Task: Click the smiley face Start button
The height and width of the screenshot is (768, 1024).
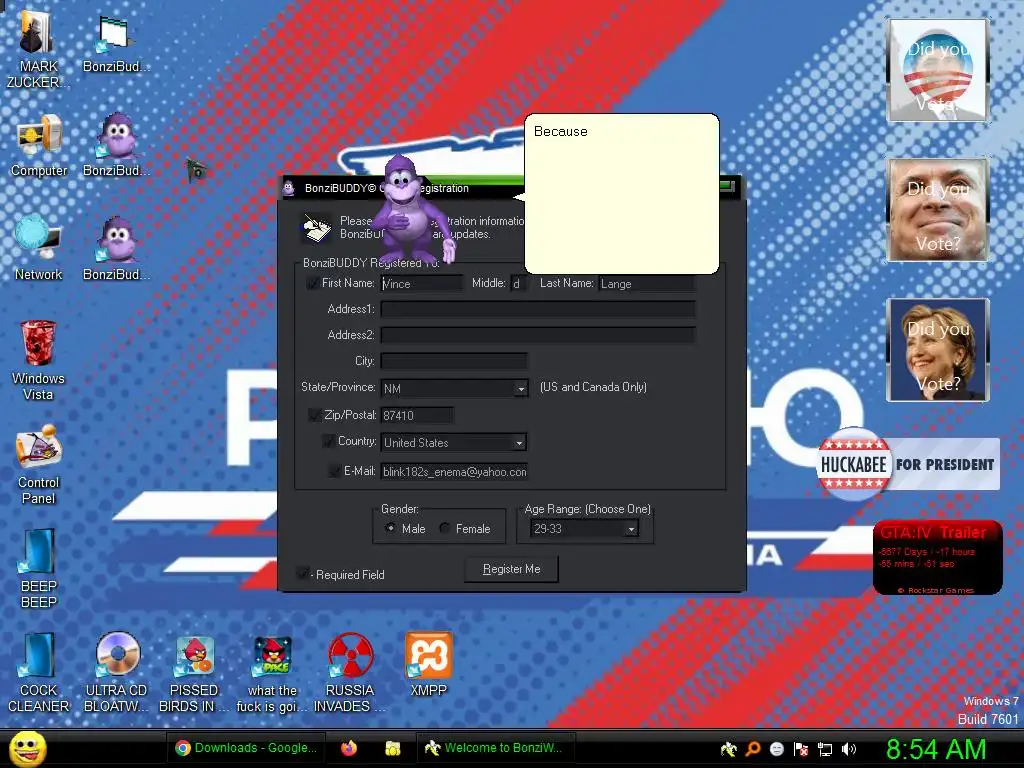Action: 27,748
